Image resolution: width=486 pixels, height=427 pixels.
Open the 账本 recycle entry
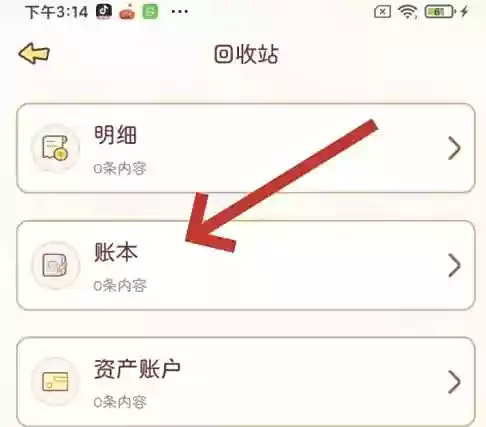pyautogui.click(x=246, y=265)
